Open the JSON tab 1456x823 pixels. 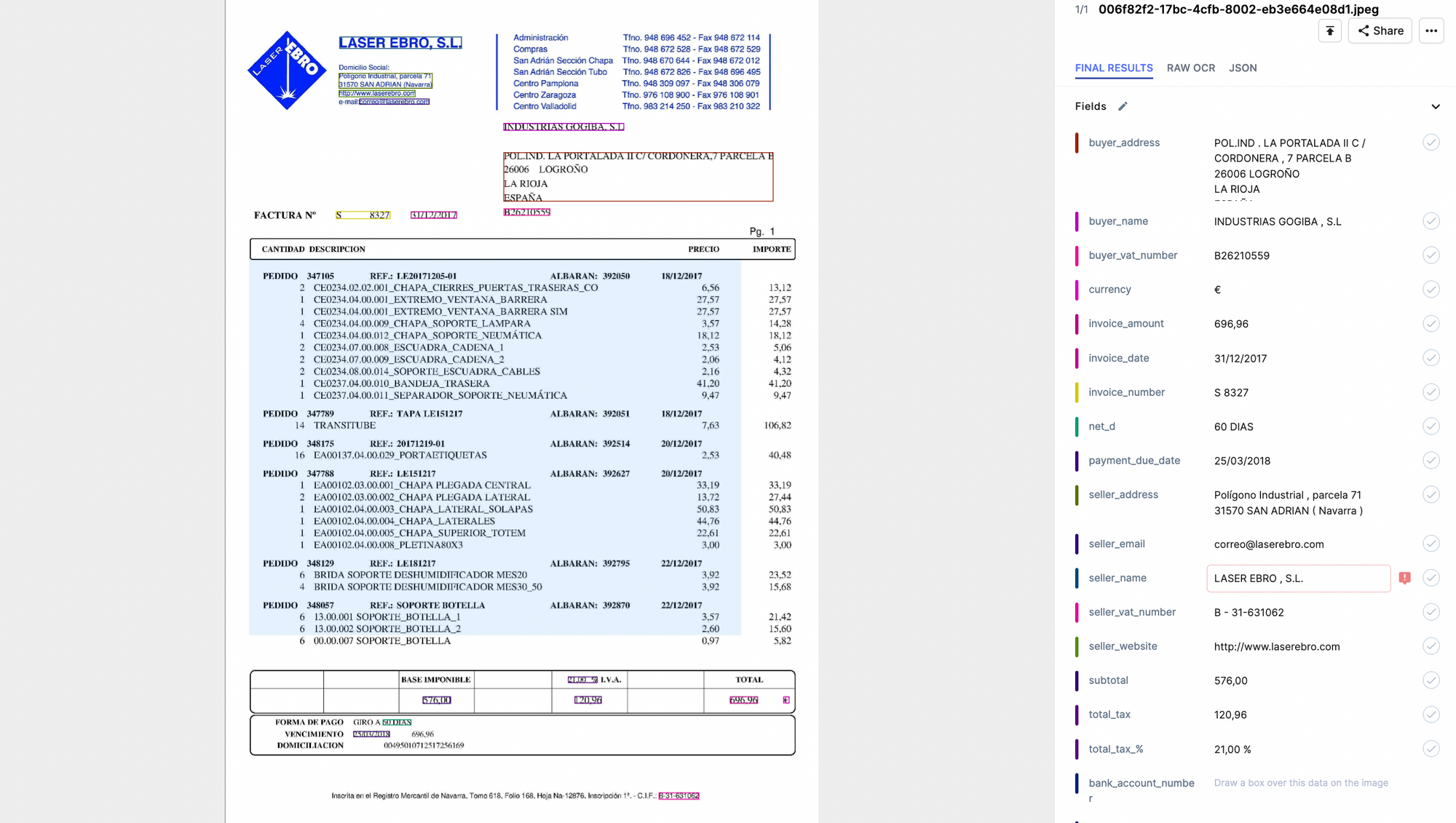coord(1243,68)
